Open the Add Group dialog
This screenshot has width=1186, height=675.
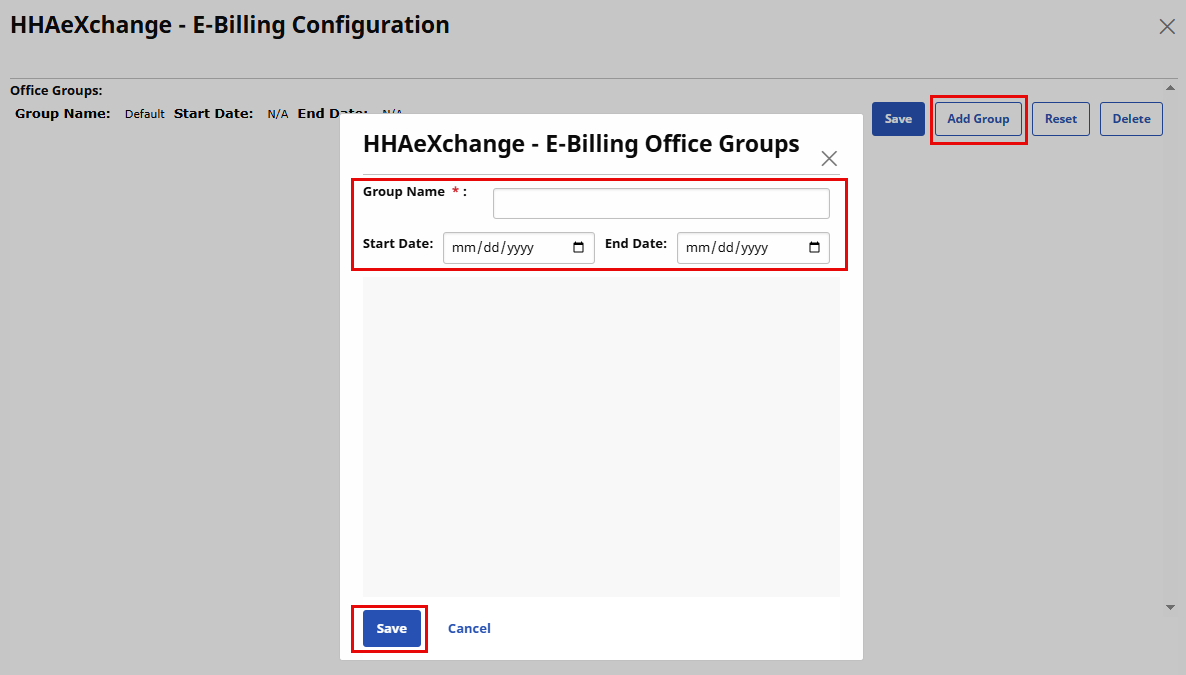click(x=978, y=118)
